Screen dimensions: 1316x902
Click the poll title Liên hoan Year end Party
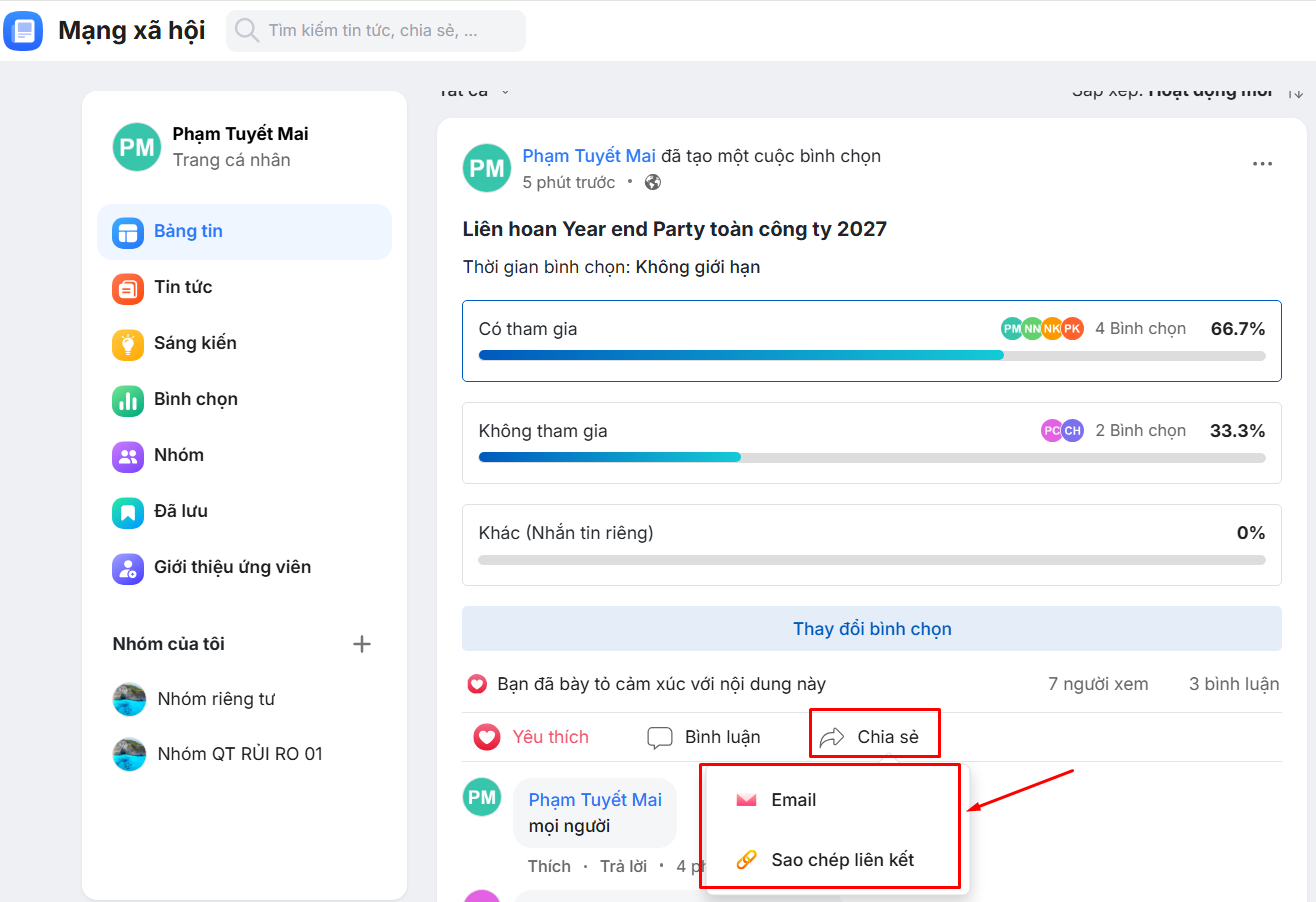click(675, 229)
